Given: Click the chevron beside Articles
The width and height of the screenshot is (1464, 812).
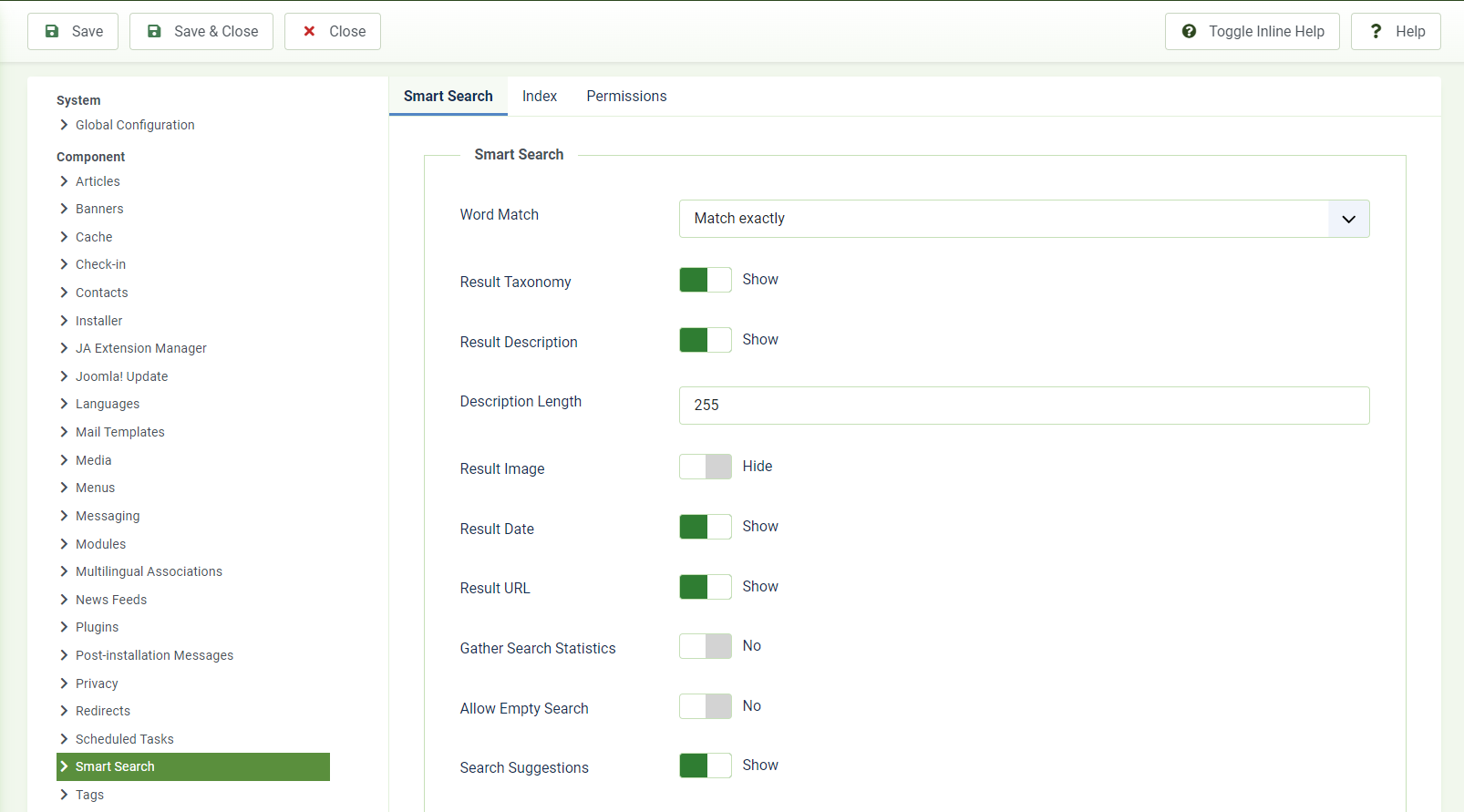Looking at the screenshot, I should tap(64, 181).
